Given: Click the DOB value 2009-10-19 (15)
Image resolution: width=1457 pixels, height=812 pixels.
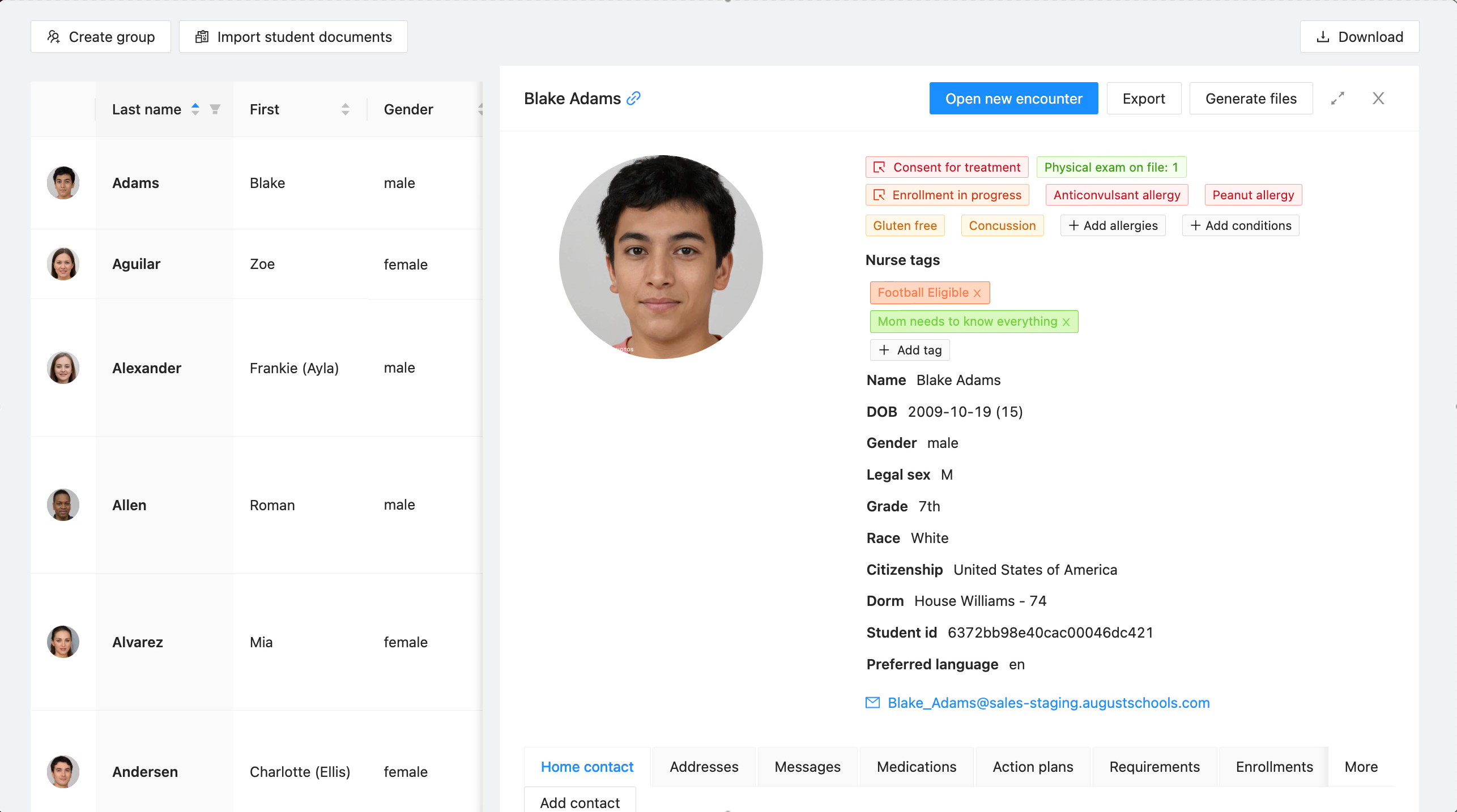Looking at the screenshot, I should (x=965, y=412).
